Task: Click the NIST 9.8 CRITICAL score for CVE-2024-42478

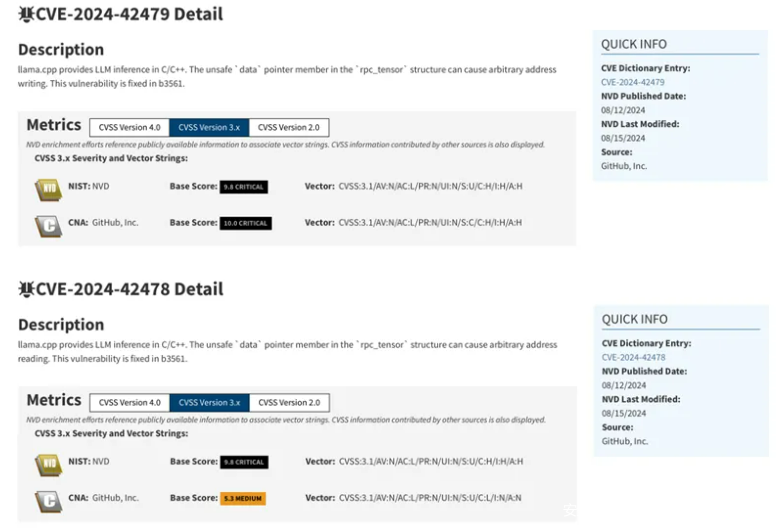Action: tap(243, 462)
